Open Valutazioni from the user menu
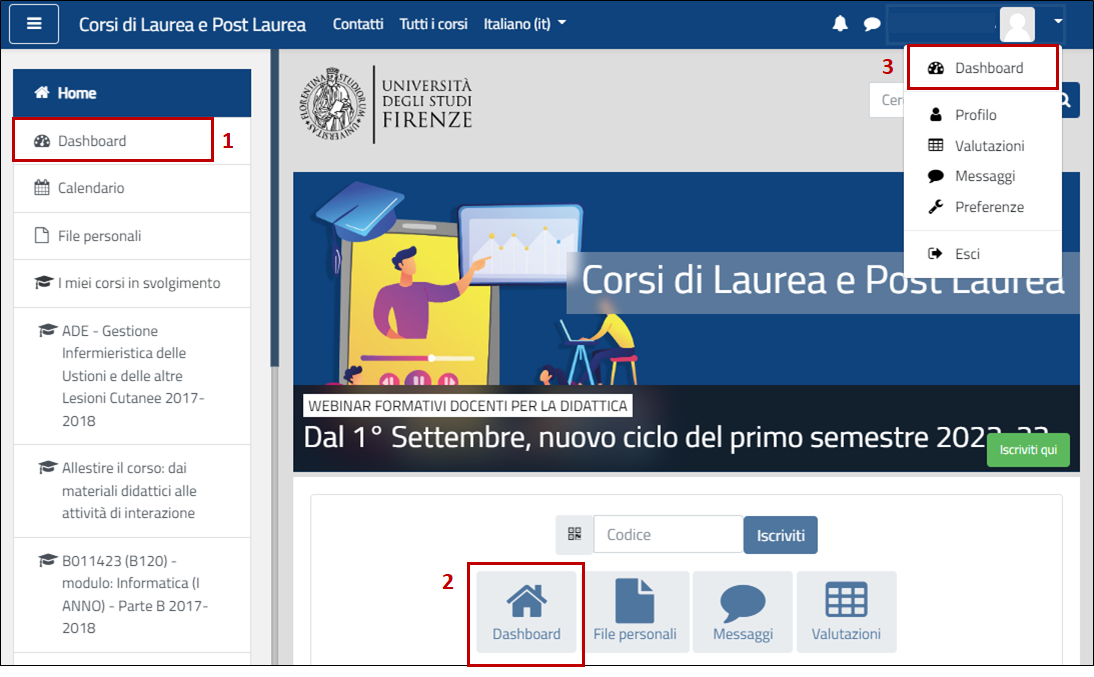Screen dimensions: 1094x677 tap(988, 146)
